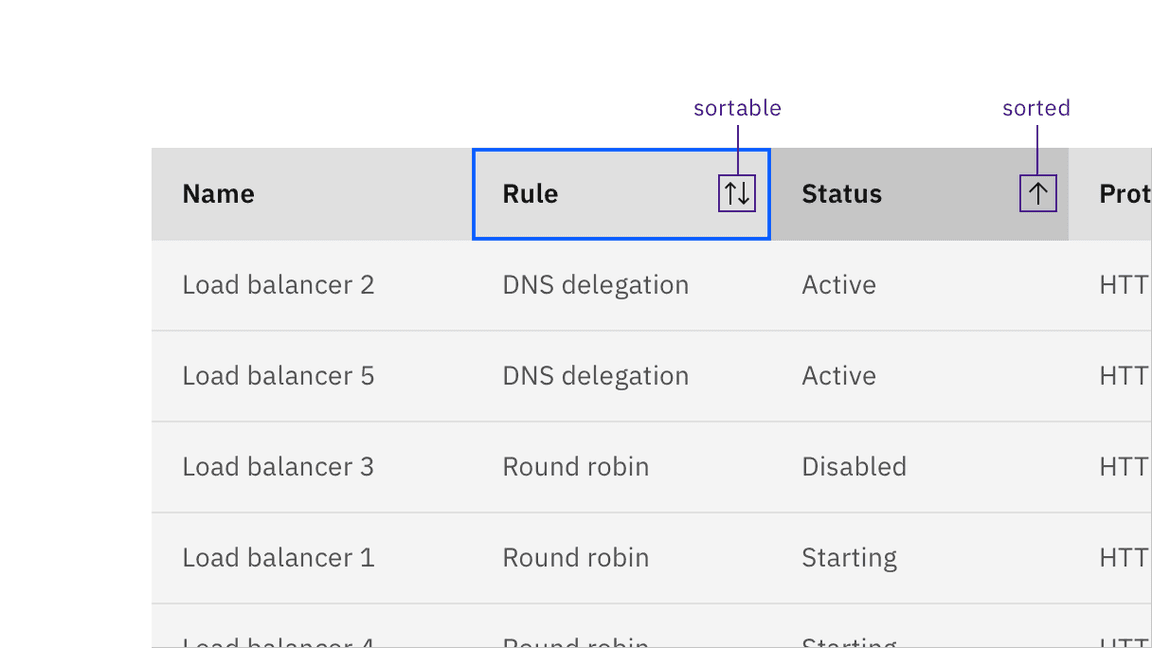Select the Load balancer 2 row
Viewport: 1152px width, 648px height.
[278, 285]
